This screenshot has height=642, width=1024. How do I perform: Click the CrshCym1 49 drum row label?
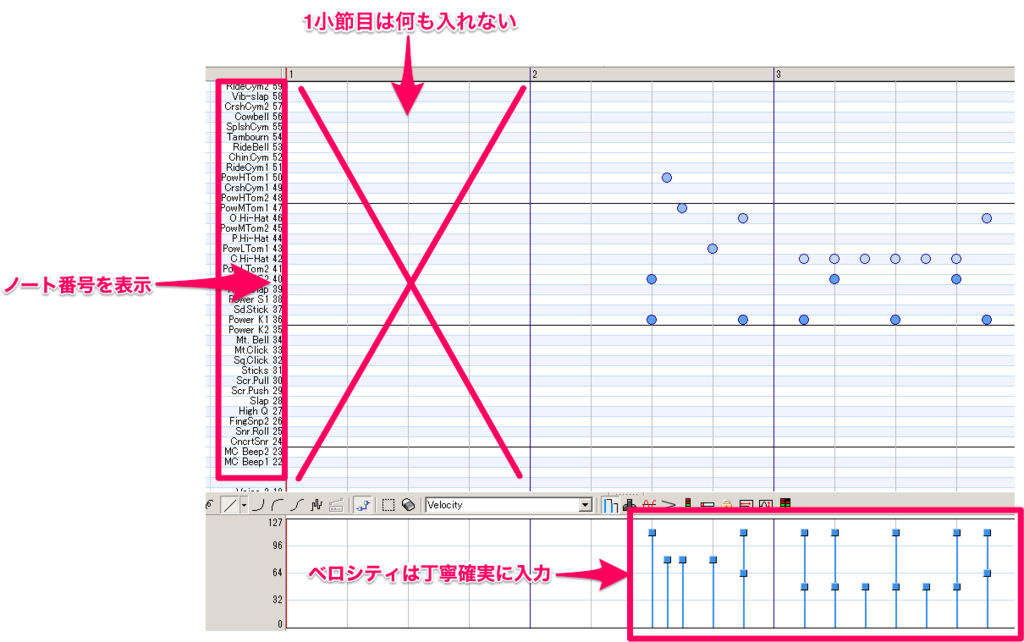[x=253, y=187]
